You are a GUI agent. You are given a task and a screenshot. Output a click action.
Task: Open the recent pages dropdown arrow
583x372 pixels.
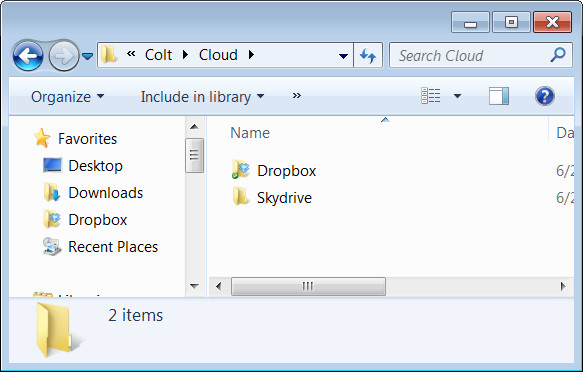pos(87,56)
